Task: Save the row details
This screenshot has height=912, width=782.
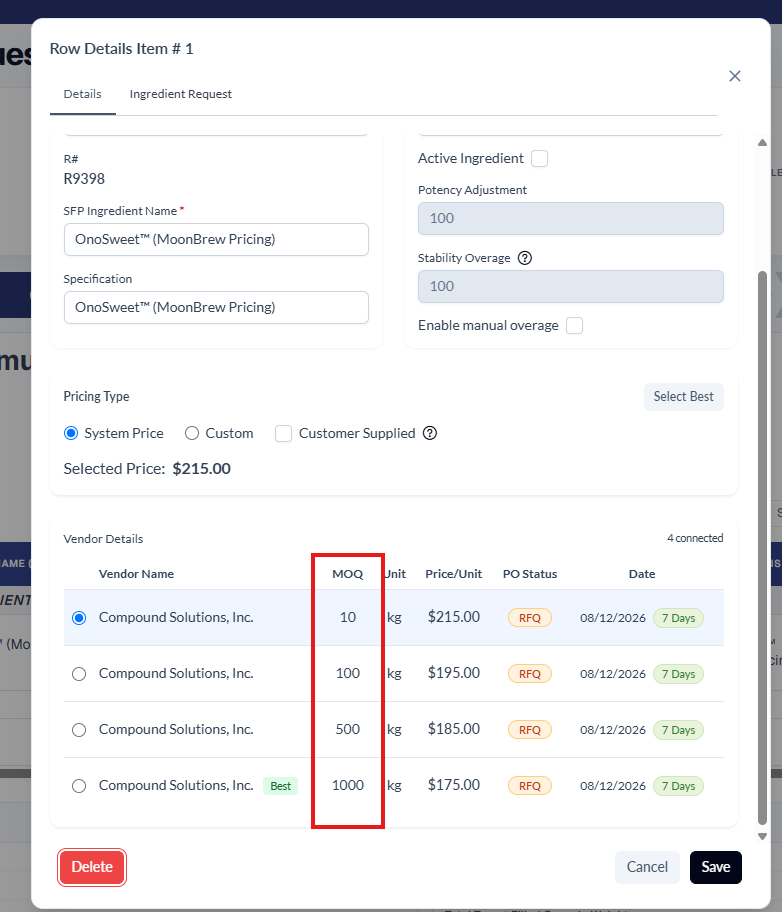Action: pyautogui.click(x=716, y=867)
